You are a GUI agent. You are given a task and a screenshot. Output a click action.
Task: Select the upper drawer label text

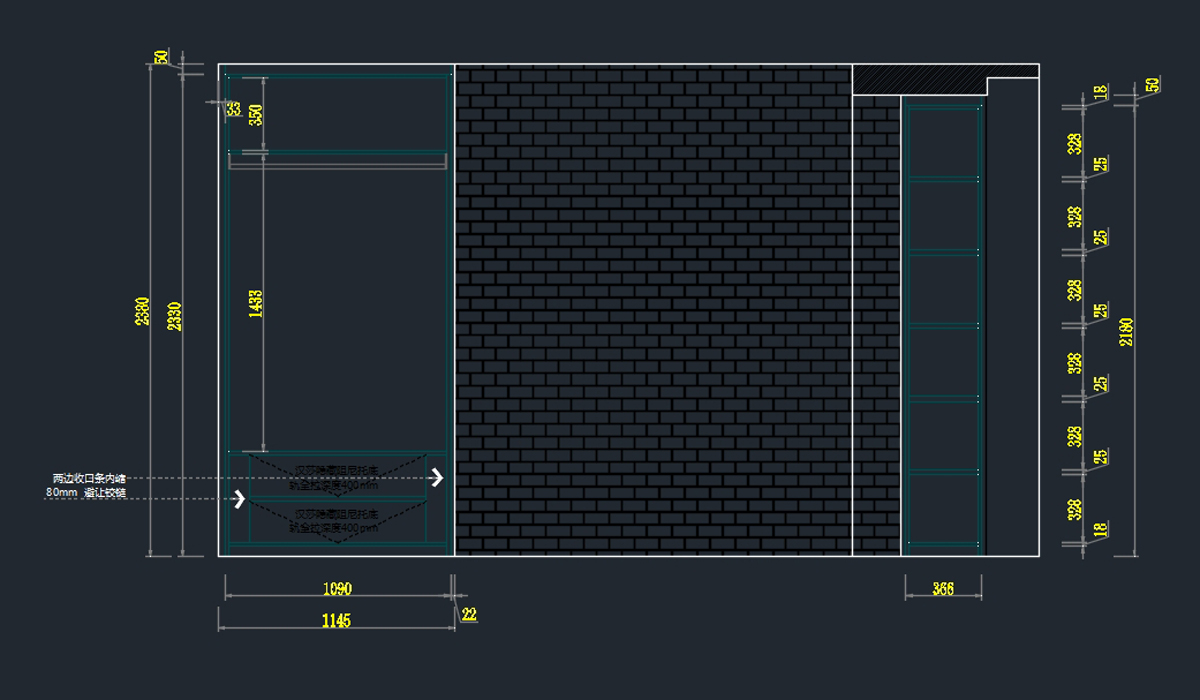point(336,477)
